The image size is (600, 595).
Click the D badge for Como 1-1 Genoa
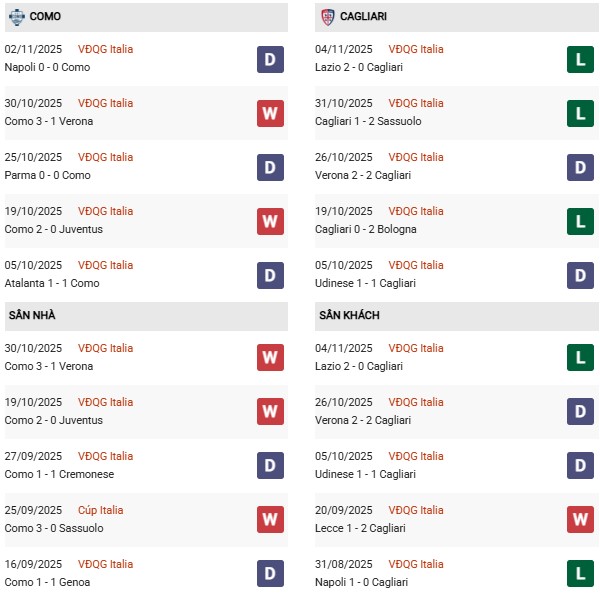click(270, 574)
